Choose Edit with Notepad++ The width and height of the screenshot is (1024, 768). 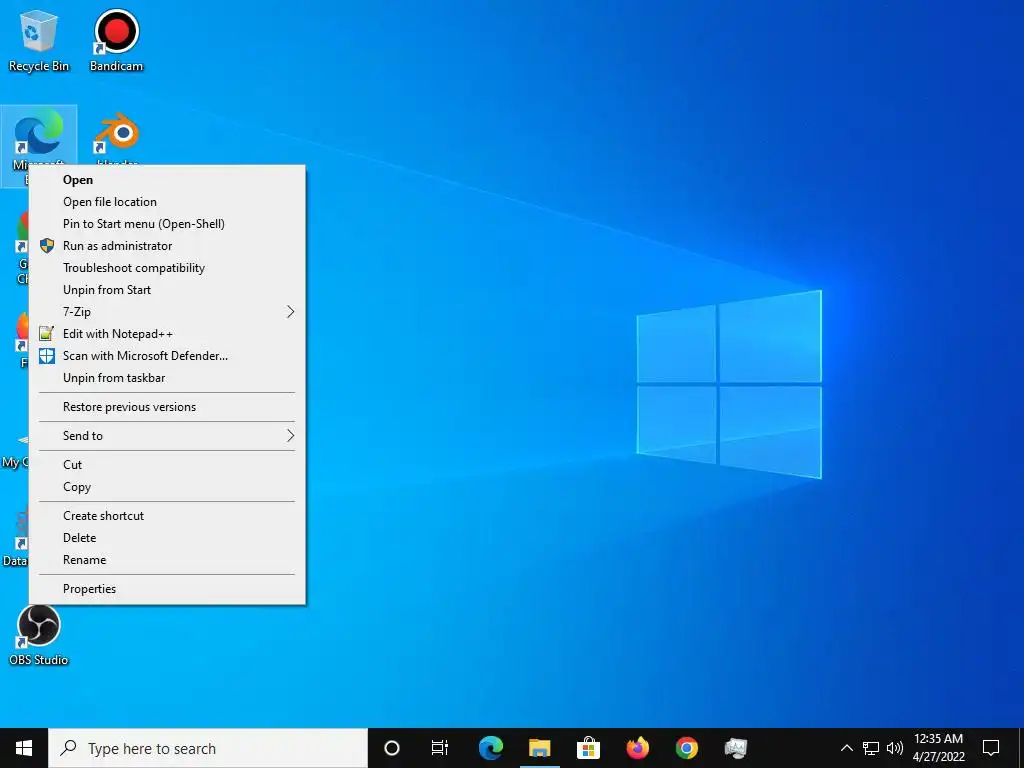click(x=167, y=334)
